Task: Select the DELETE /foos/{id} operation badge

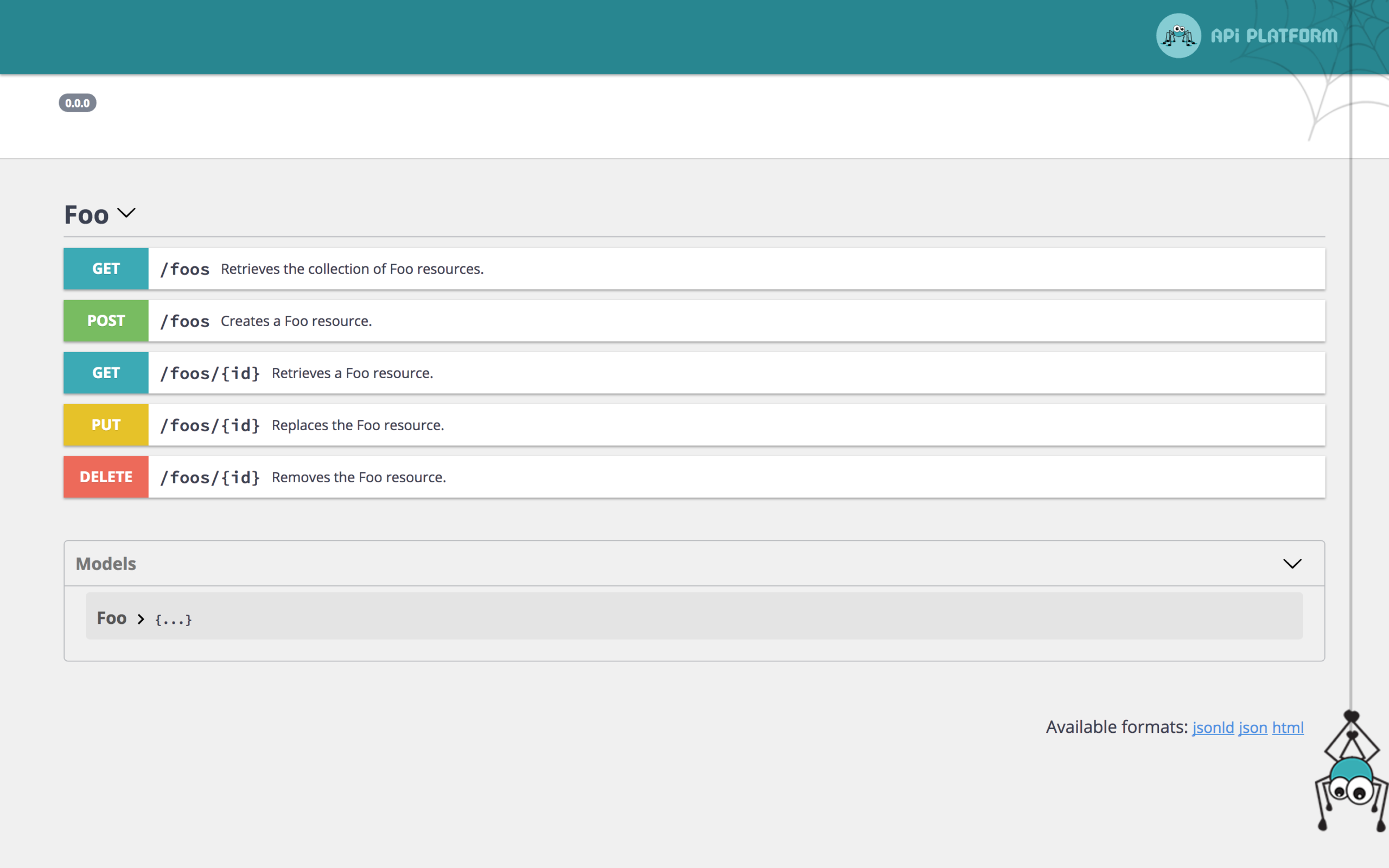Action: [106, 476]
